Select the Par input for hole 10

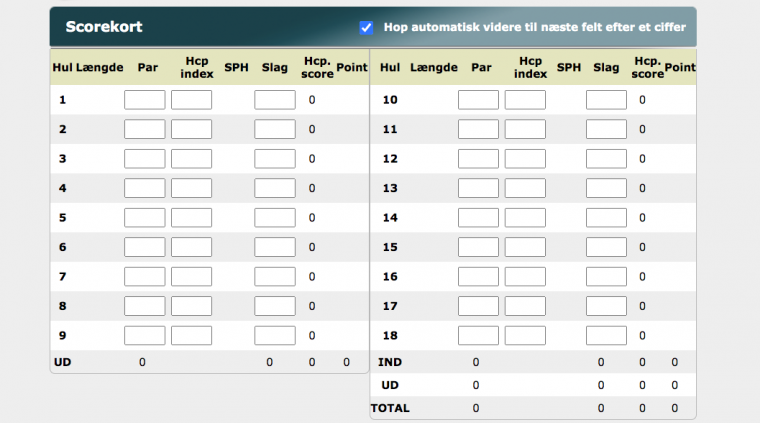[478, 100]
